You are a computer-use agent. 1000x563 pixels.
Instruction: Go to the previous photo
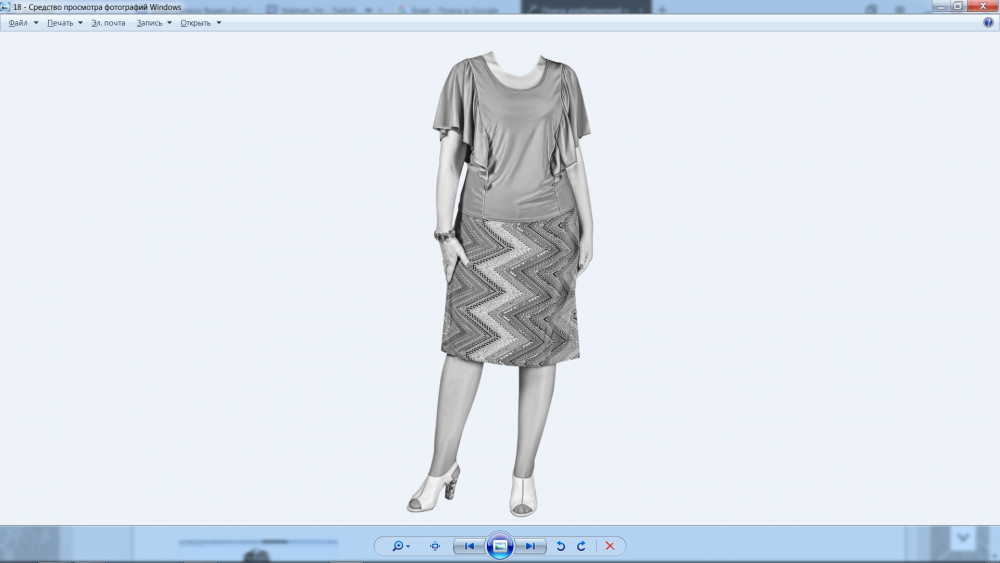(x=469, y=546)
